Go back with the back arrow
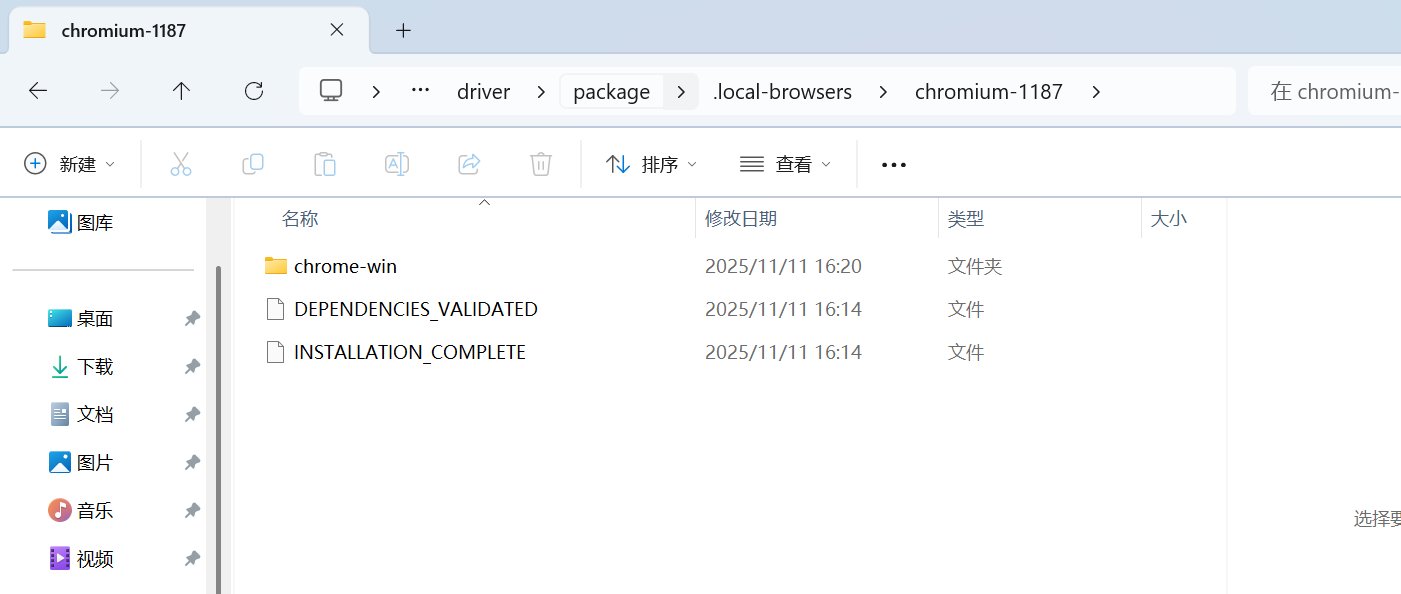Screen dimensions: 1401x594 [38, 91]
